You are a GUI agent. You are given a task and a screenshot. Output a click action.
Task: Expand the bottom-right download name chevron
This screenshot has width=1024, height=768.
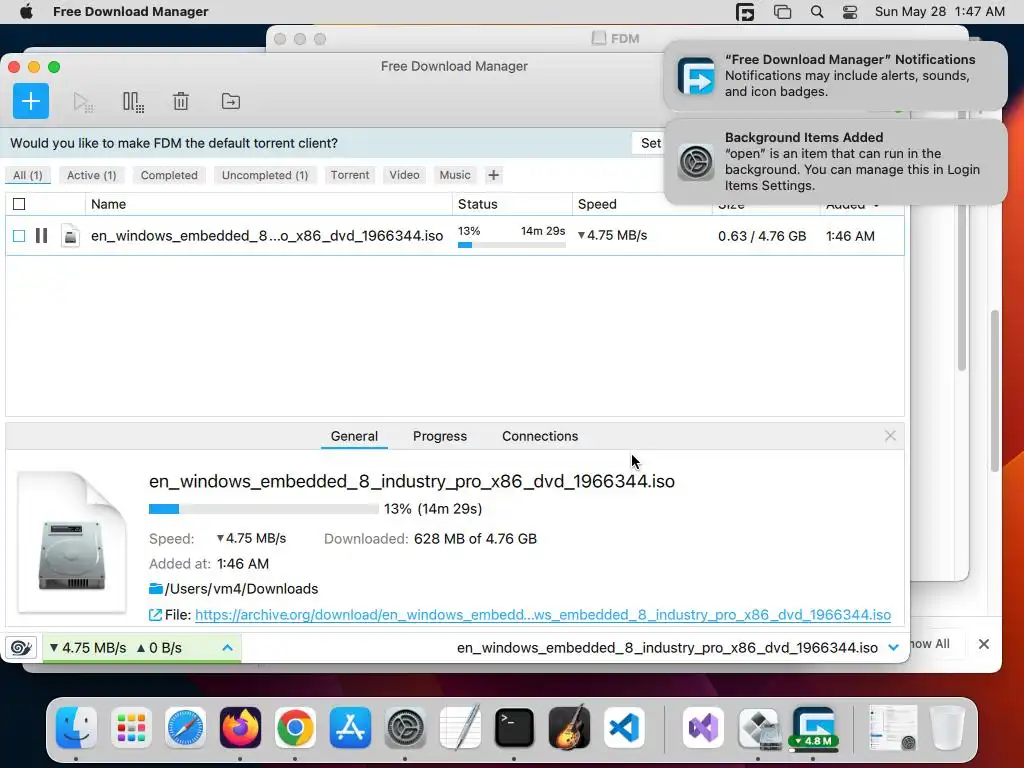(x=893, y=648)
